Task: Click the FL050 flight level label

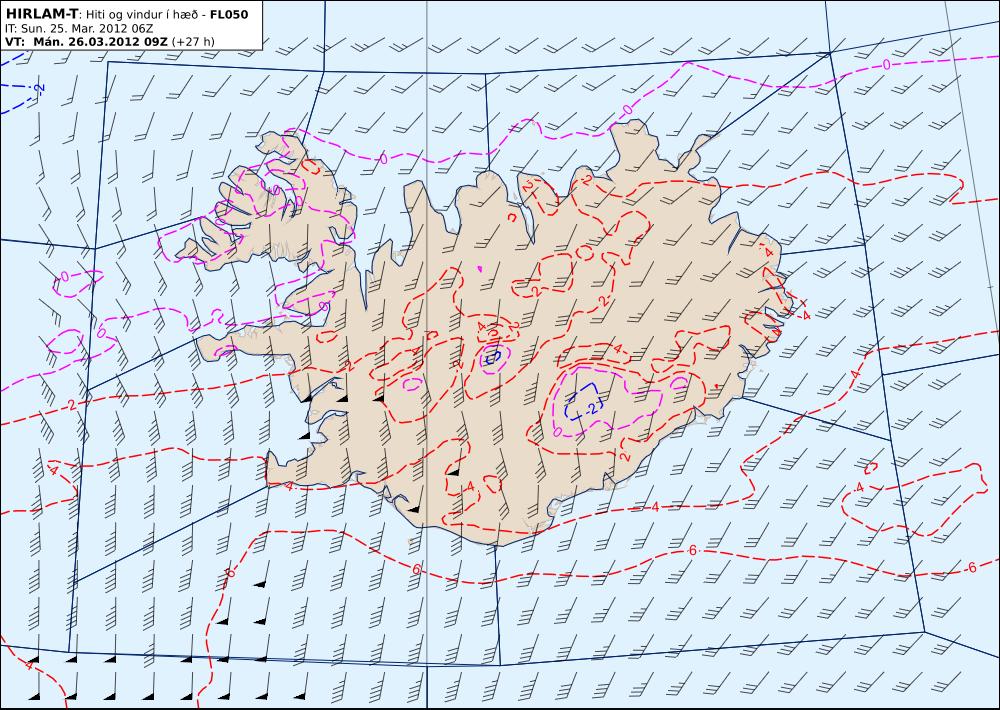Action: click(229, 14)
